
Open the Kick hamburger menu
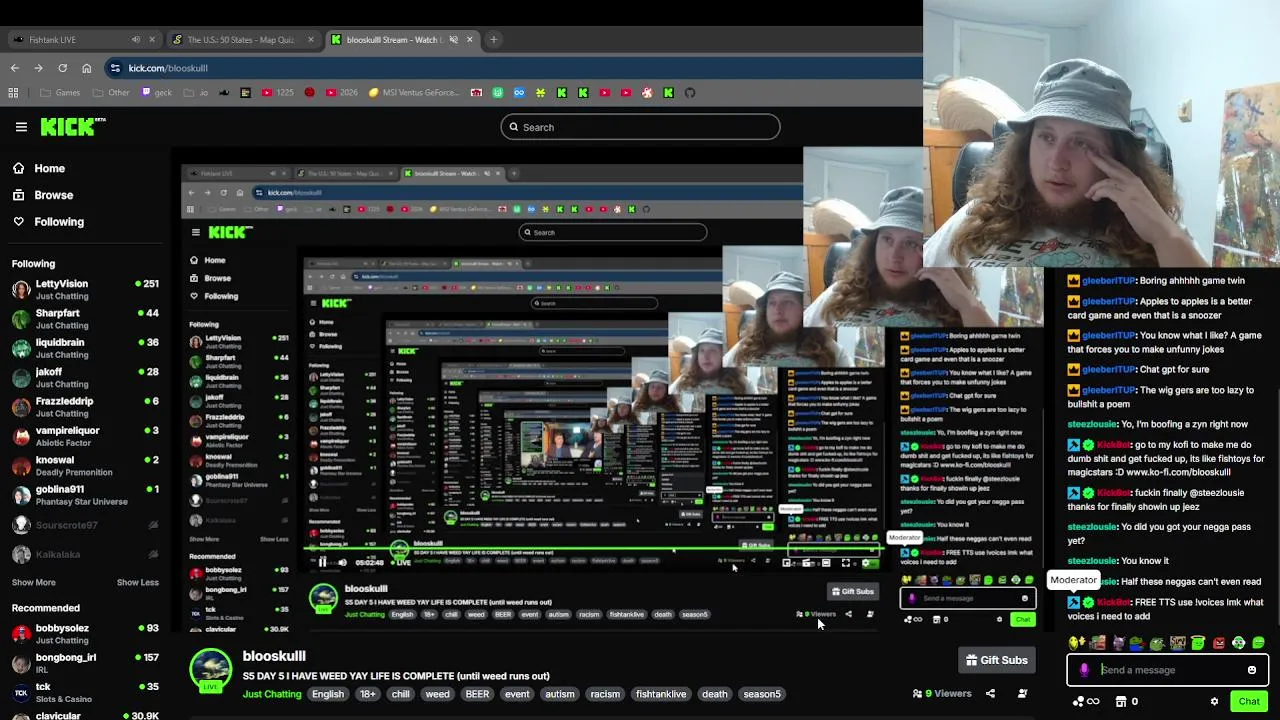(x=21, y=127)
